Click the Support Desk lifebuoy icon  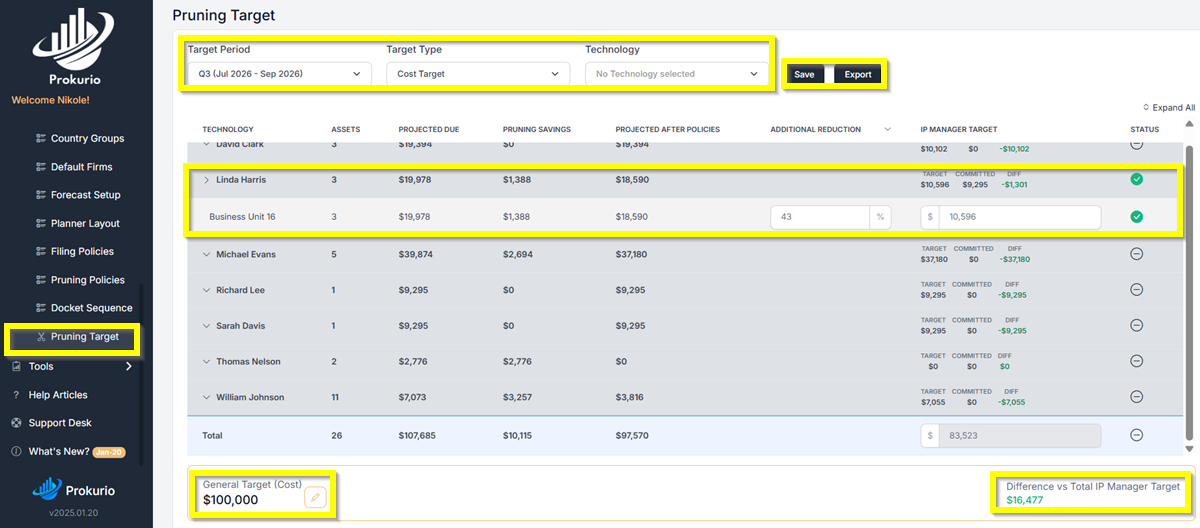(x=16, y=423)
